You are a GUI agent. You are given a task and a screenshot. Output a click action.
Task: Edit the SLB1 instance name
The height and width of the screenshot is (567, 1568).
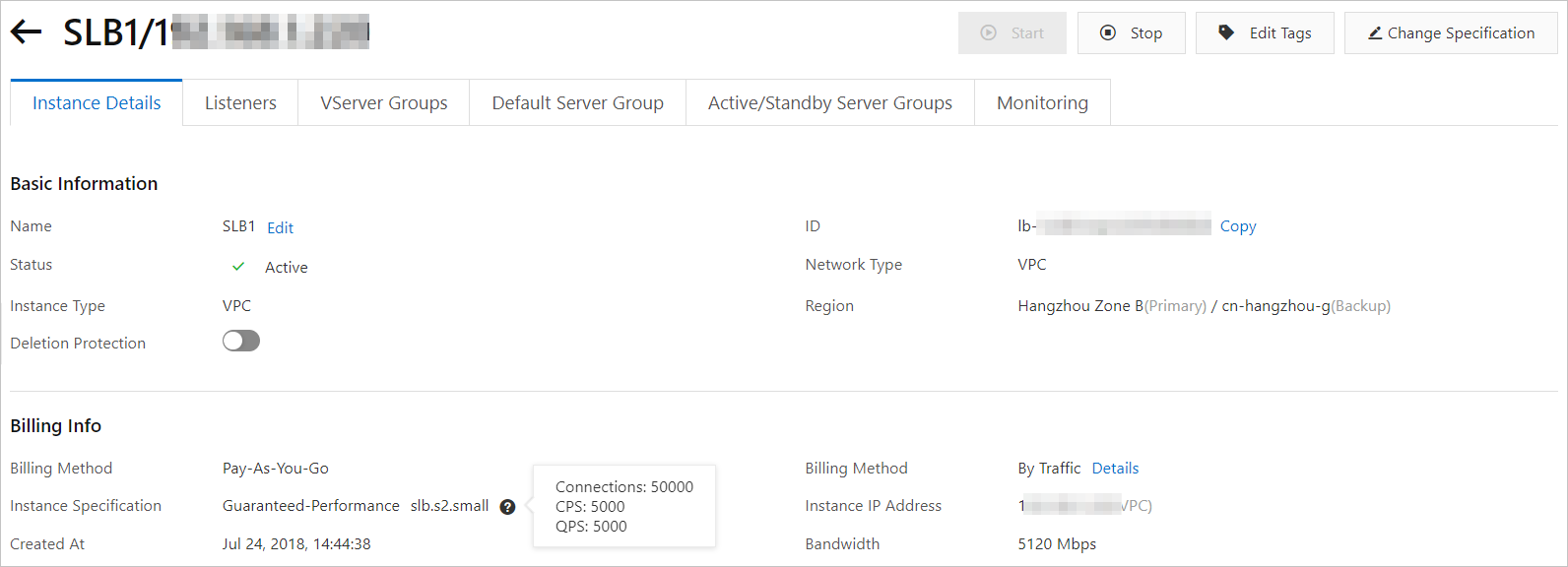pos(280,227)
